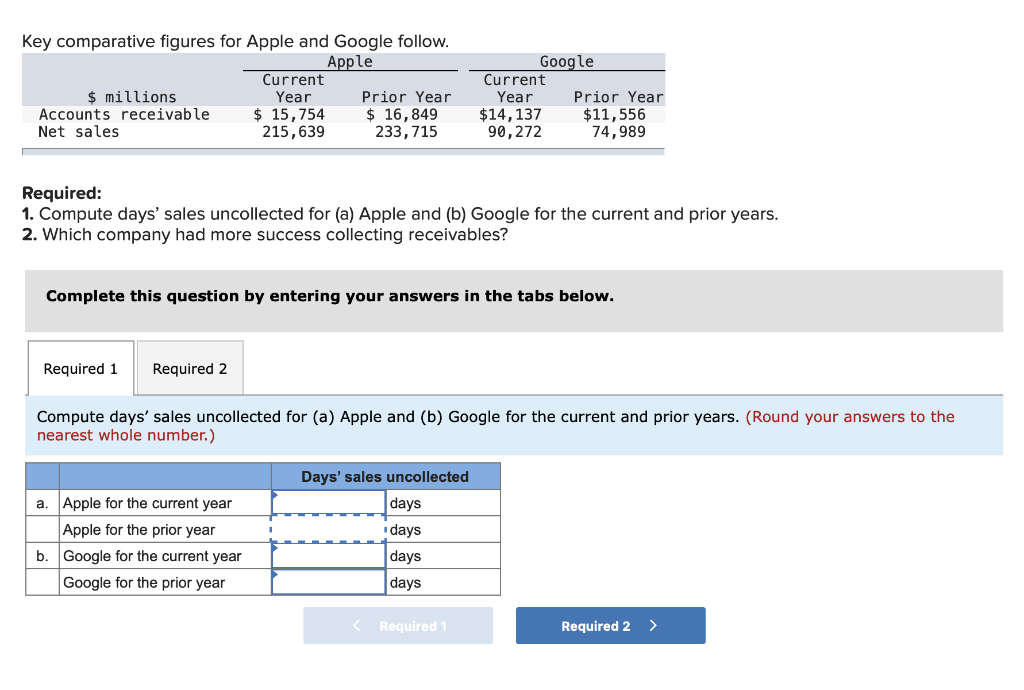This screenshot has width=1024, height=690.
Task: Switch to the Required 2 tab
Action: point(189,368)
